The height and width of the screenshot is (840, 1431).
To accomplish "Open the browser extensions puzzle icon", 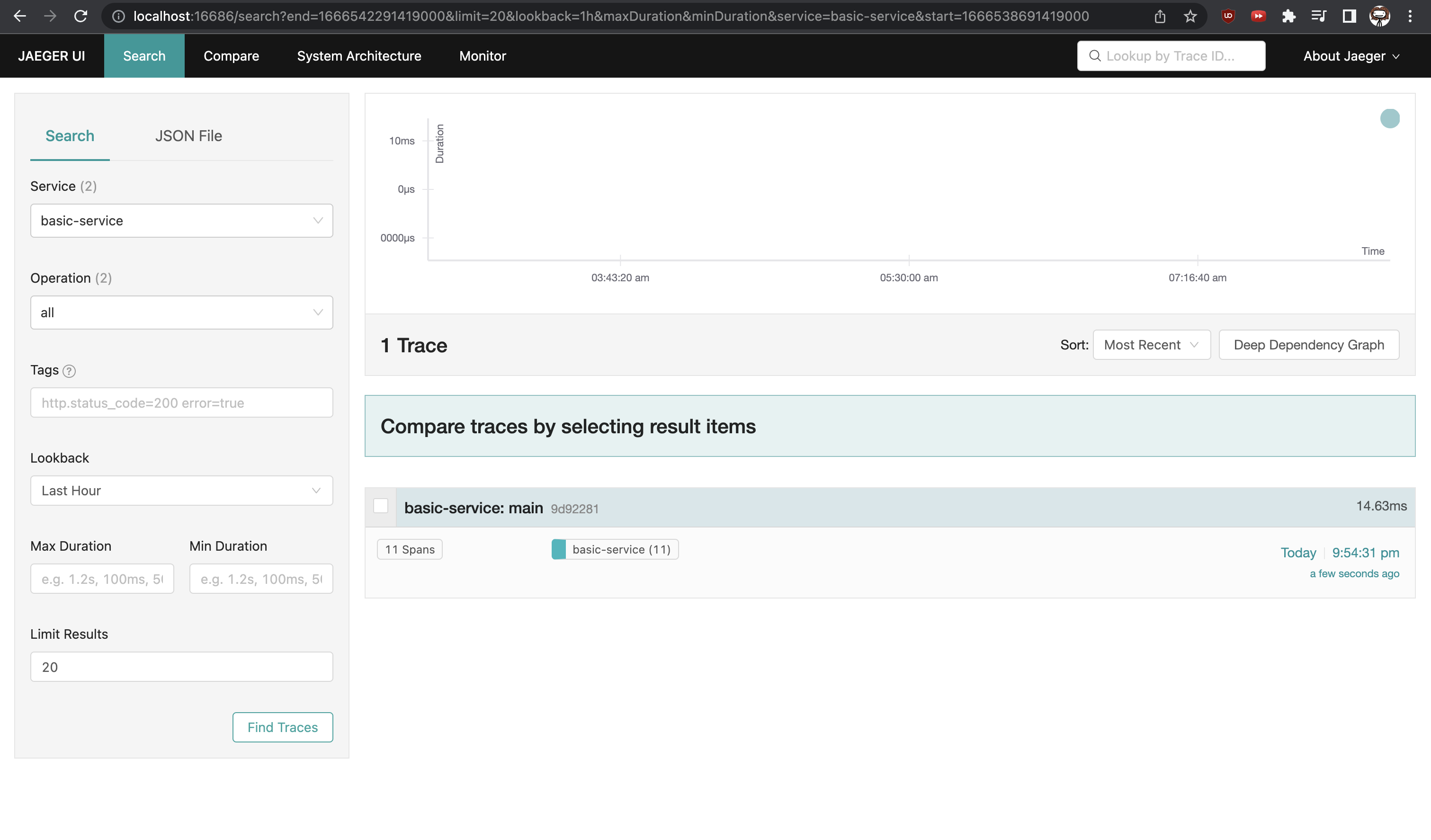I will pyautogui.click(x=1288, y=16).
